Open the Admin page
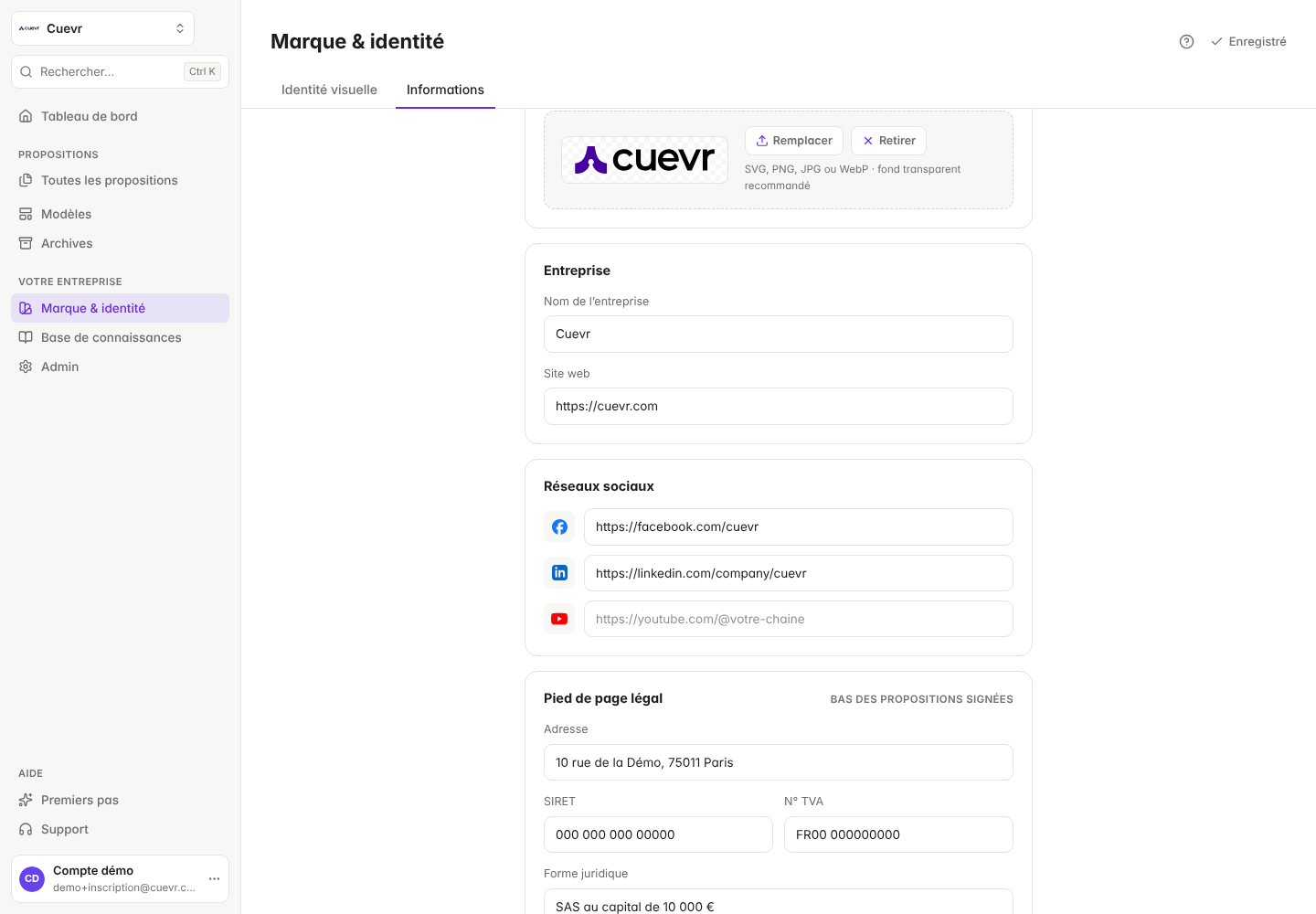 point(120,367)
